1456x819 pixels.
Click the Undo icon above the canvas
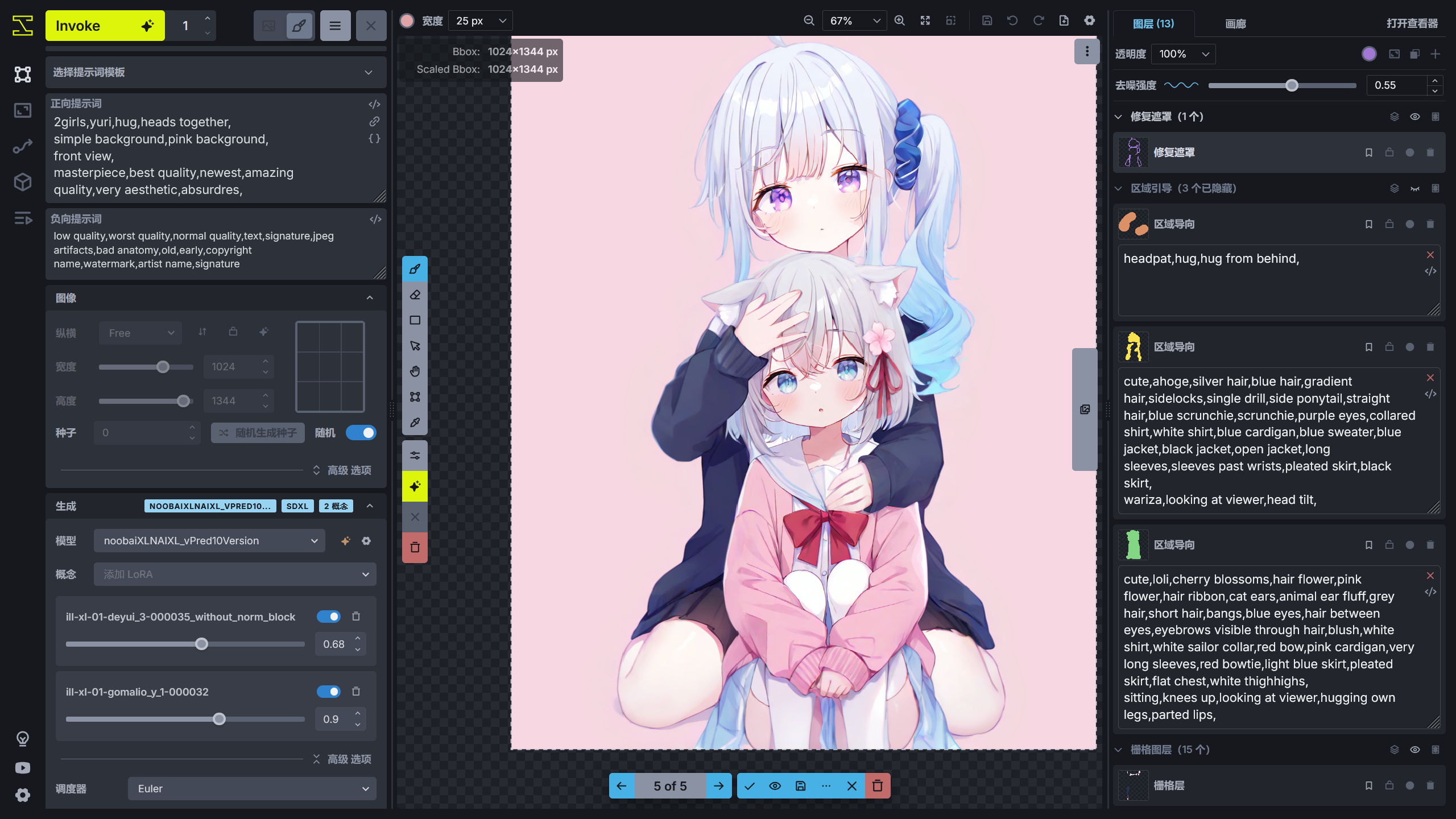[x=1012, y=20]
